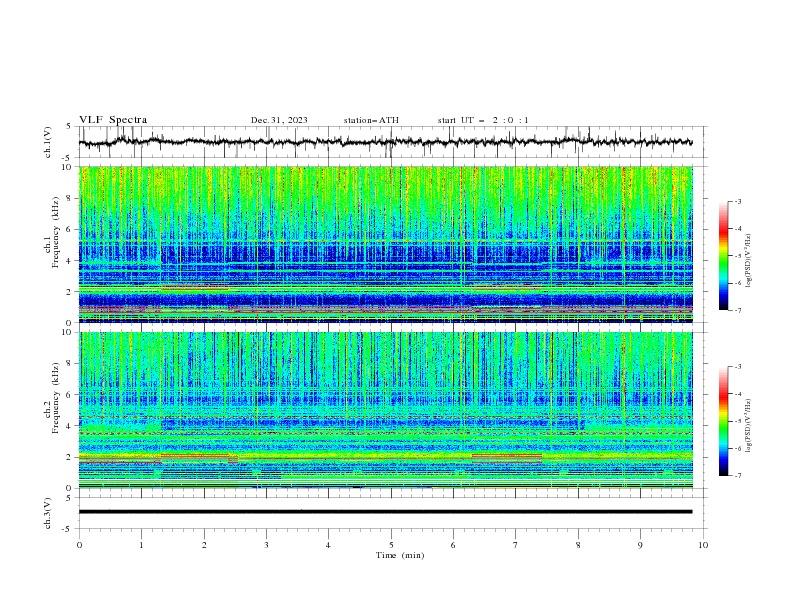Click the "-3" value on the ch.1 colorbar

[x=737, y=201]
